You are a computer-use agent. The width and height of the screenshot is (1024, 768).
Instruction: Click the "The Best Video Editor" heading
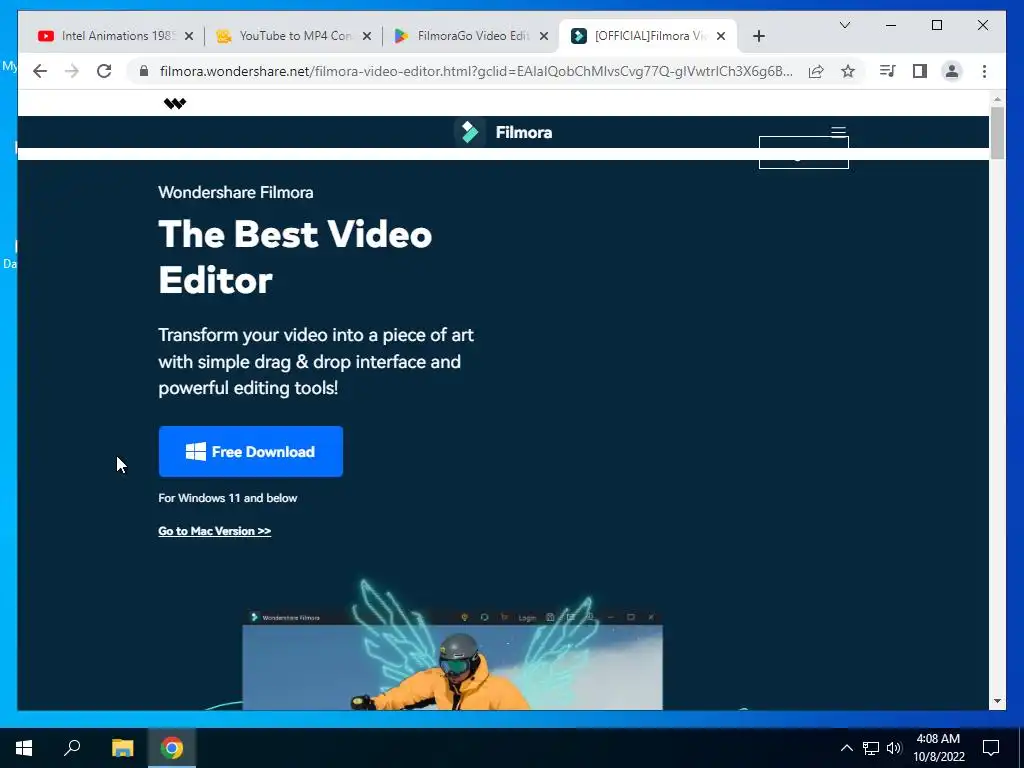pos(295,257)
